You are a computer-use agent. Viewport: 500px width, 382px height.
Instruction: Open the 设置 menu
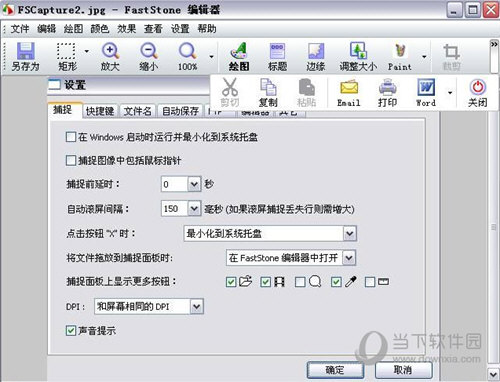[x=180, y=29]
